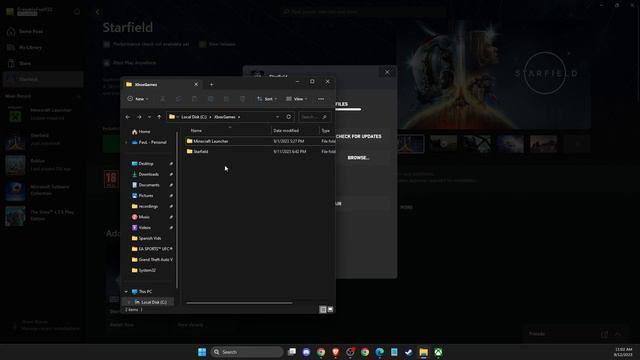
Task: Open Task View from the taskbar
Action: coord(292,352)
